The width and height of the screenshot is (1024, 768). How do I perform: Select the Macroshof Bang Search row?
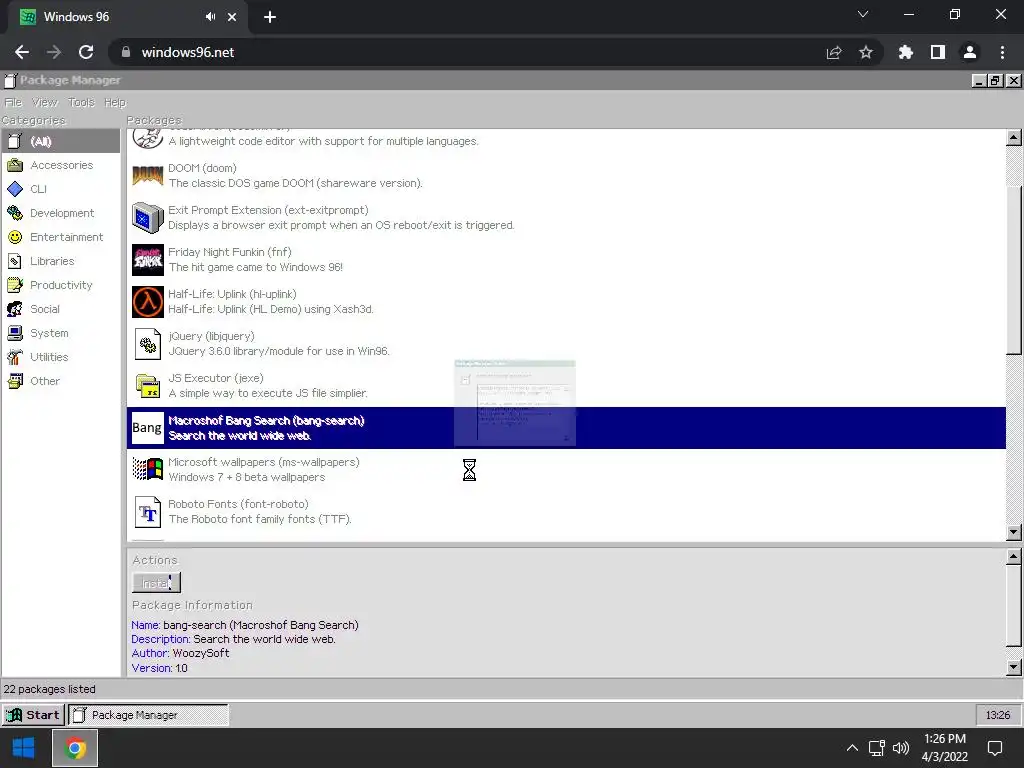tap(566, 428)
